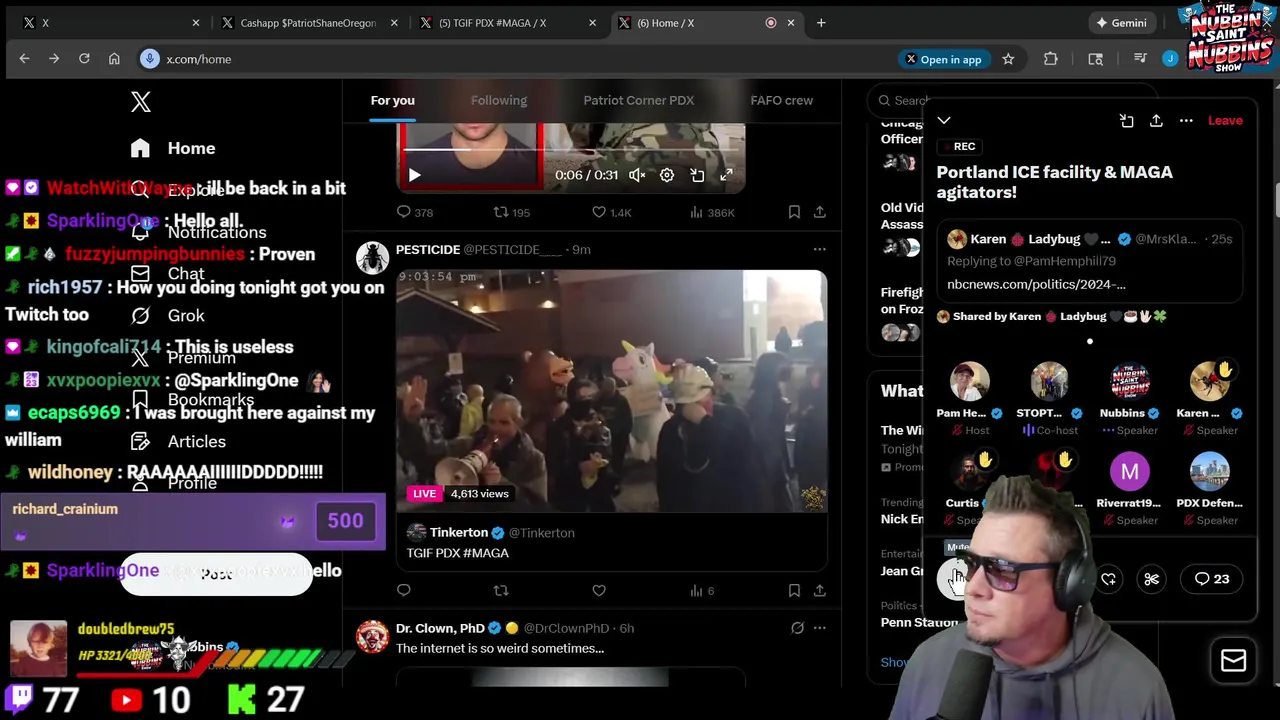
Task: Share the Space via upload icon
Action: pos(1156,121)
